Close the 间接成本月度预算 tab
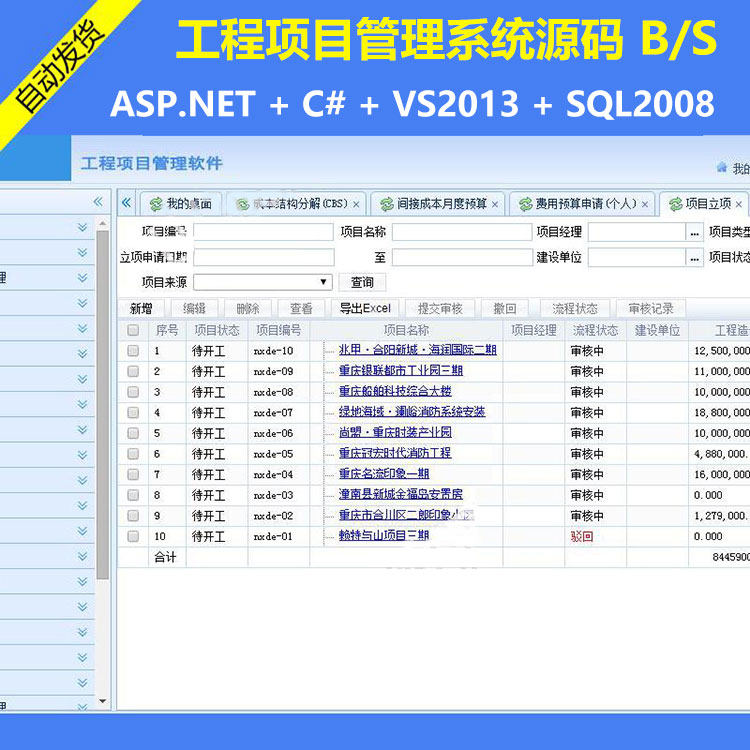The image size is (750, 750). (x=495, y=205)
